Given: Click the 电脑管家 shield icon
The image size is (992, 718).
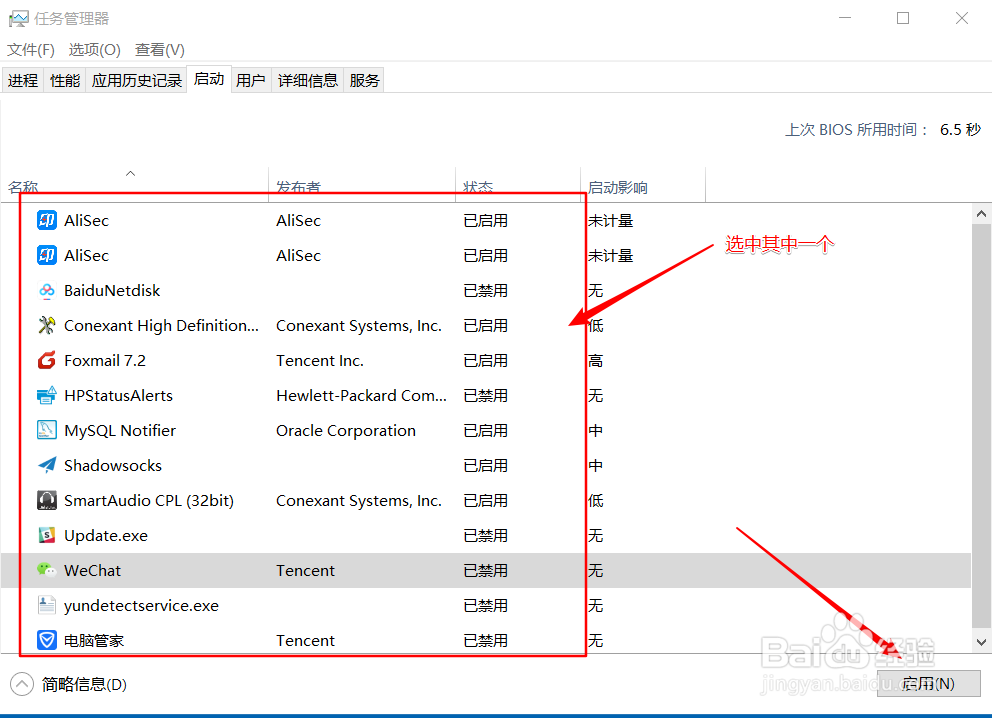Looking at the screenshot, I should [47, 640].
